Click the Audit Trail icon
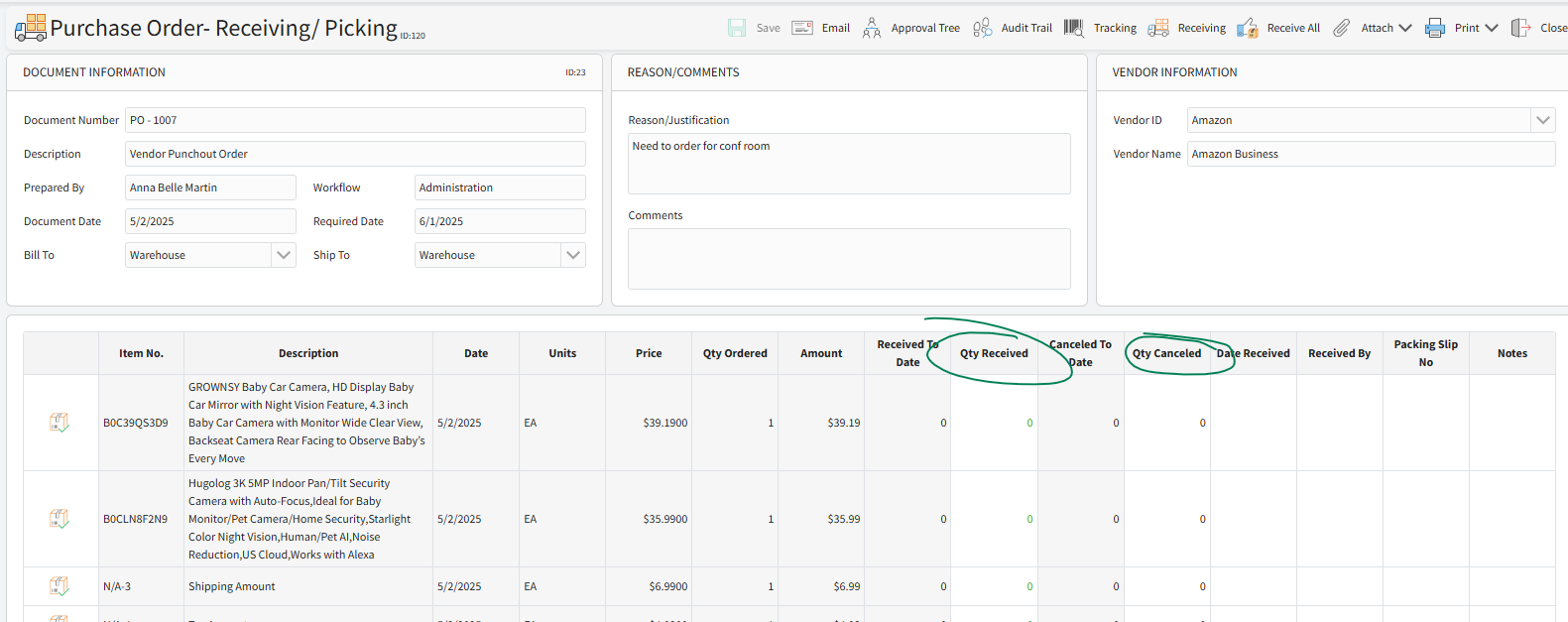1568x622 pixels. [x=982, y=28]
